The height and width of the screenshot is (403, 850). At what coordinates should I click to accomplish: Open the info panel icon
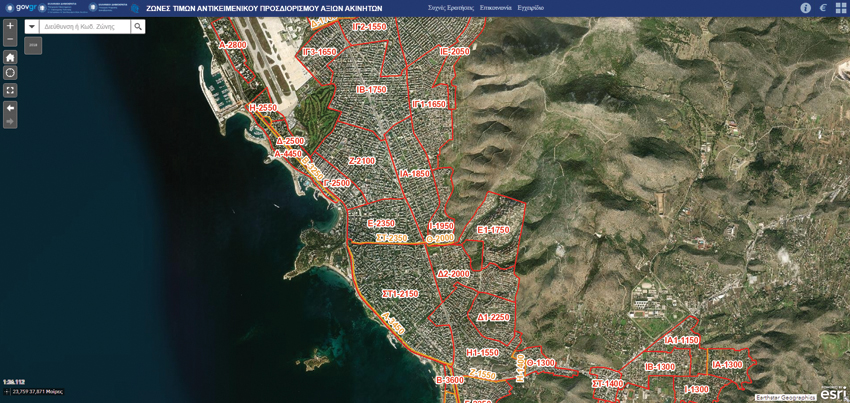coord(805,8)
